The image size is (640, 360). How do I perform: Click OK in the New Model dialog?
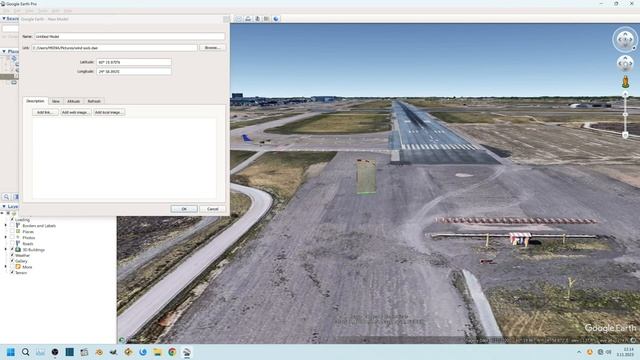click(184, 209)
